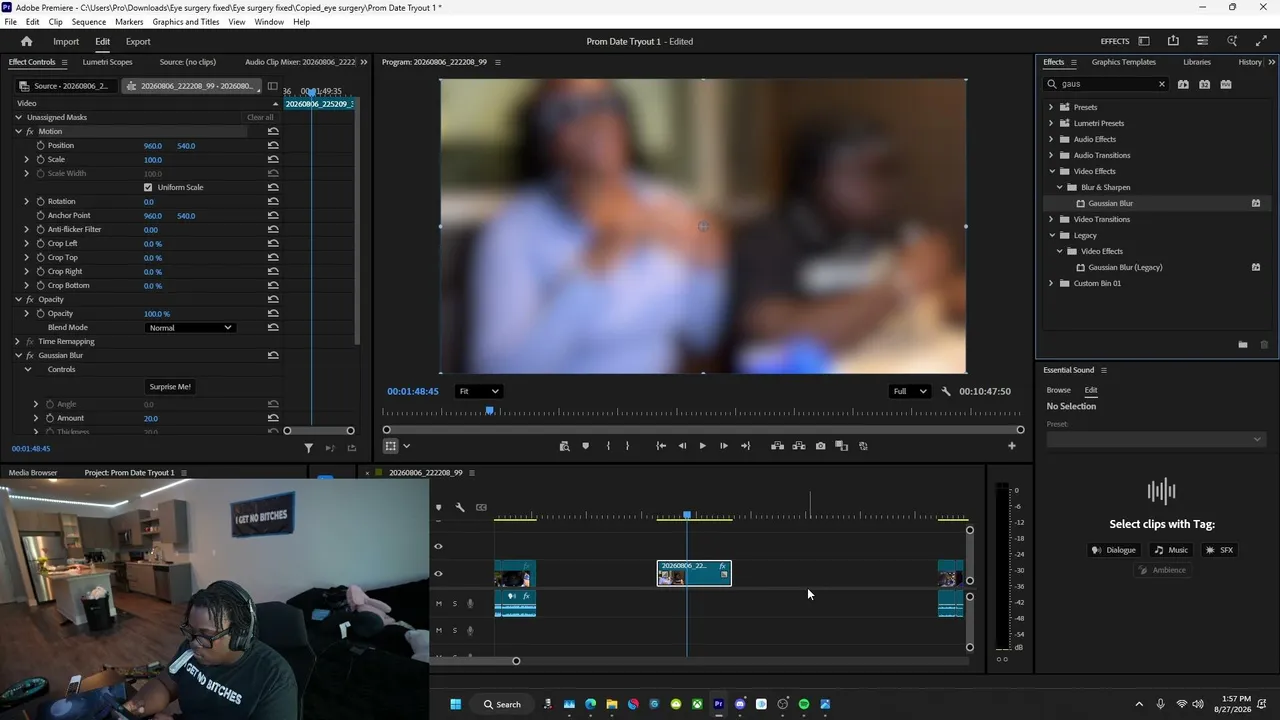The width and height of the screenshot is (1280, 720).
Task: Enable voice-over record on first audio track
Action: click(470, 603)
